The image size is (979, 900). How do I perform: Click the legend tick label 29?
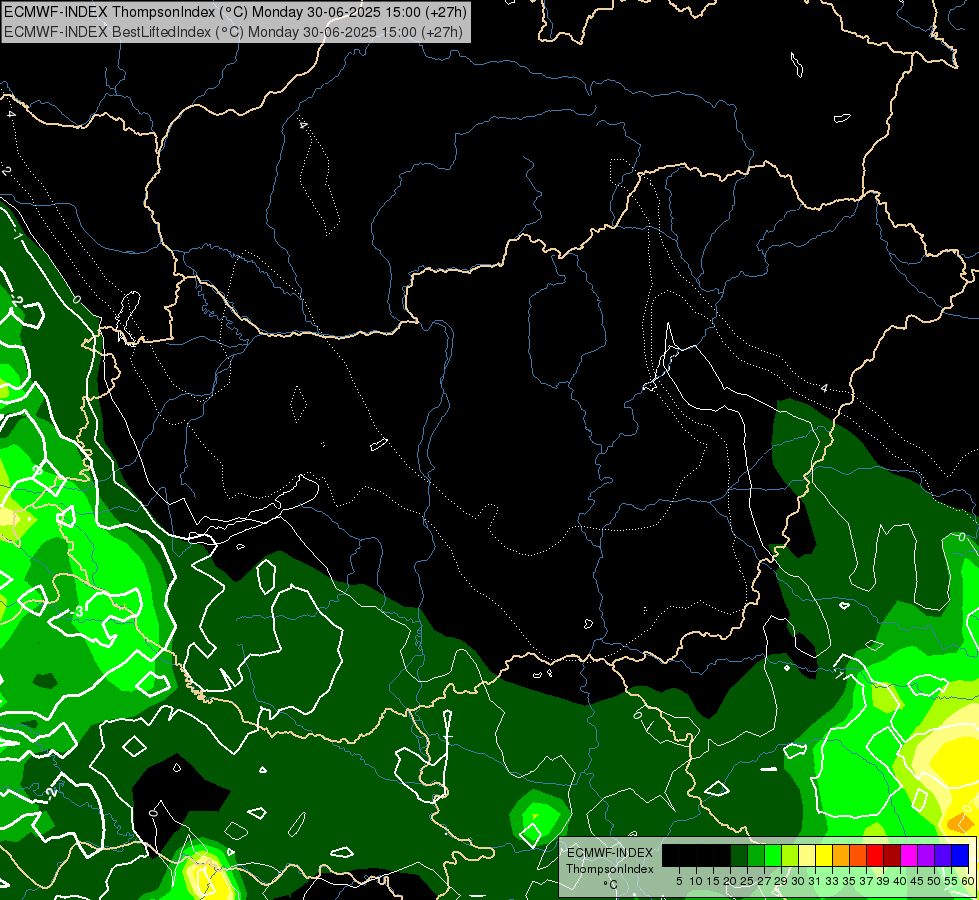781,881
